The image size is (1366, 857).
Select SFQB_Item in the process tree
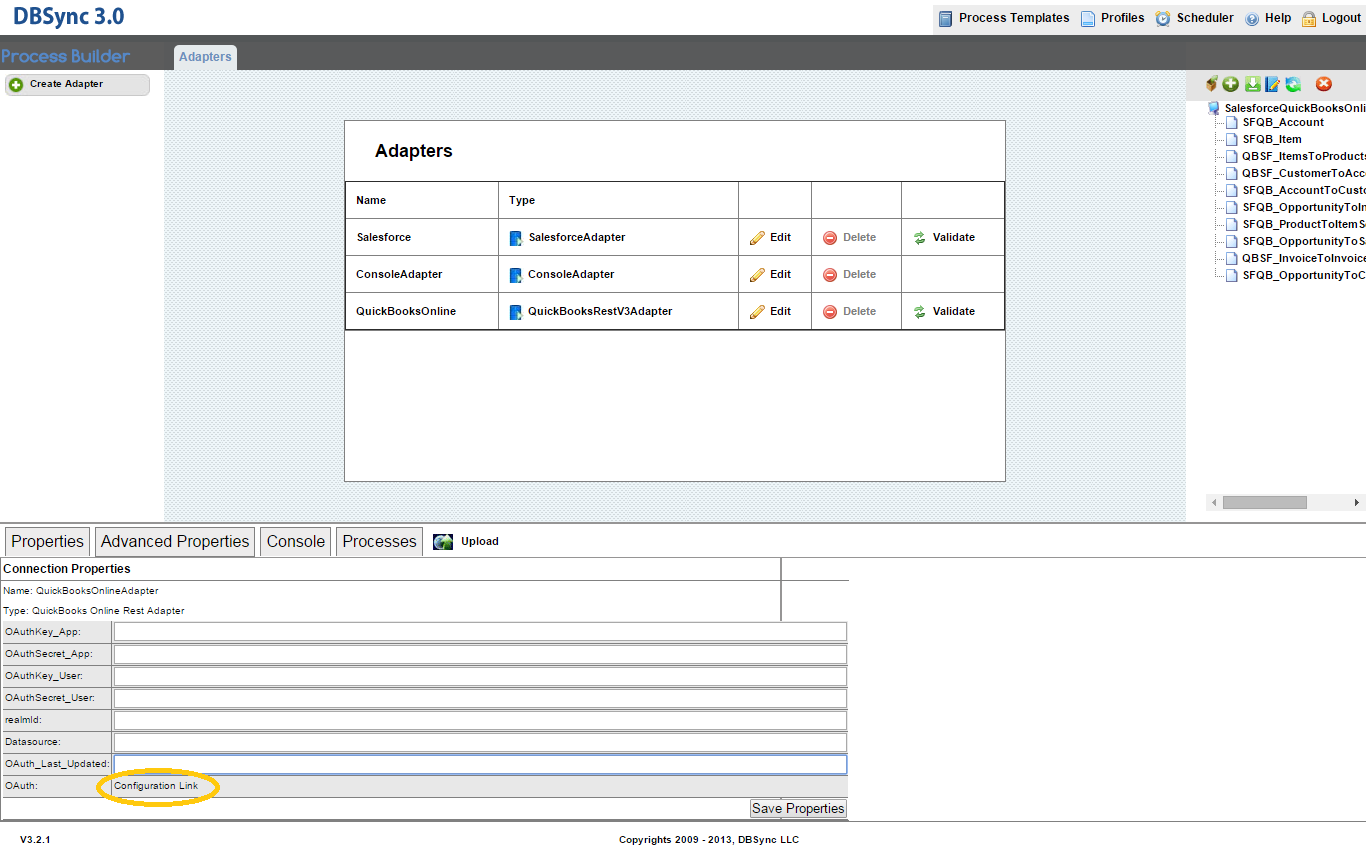[x=1272, y=139]
